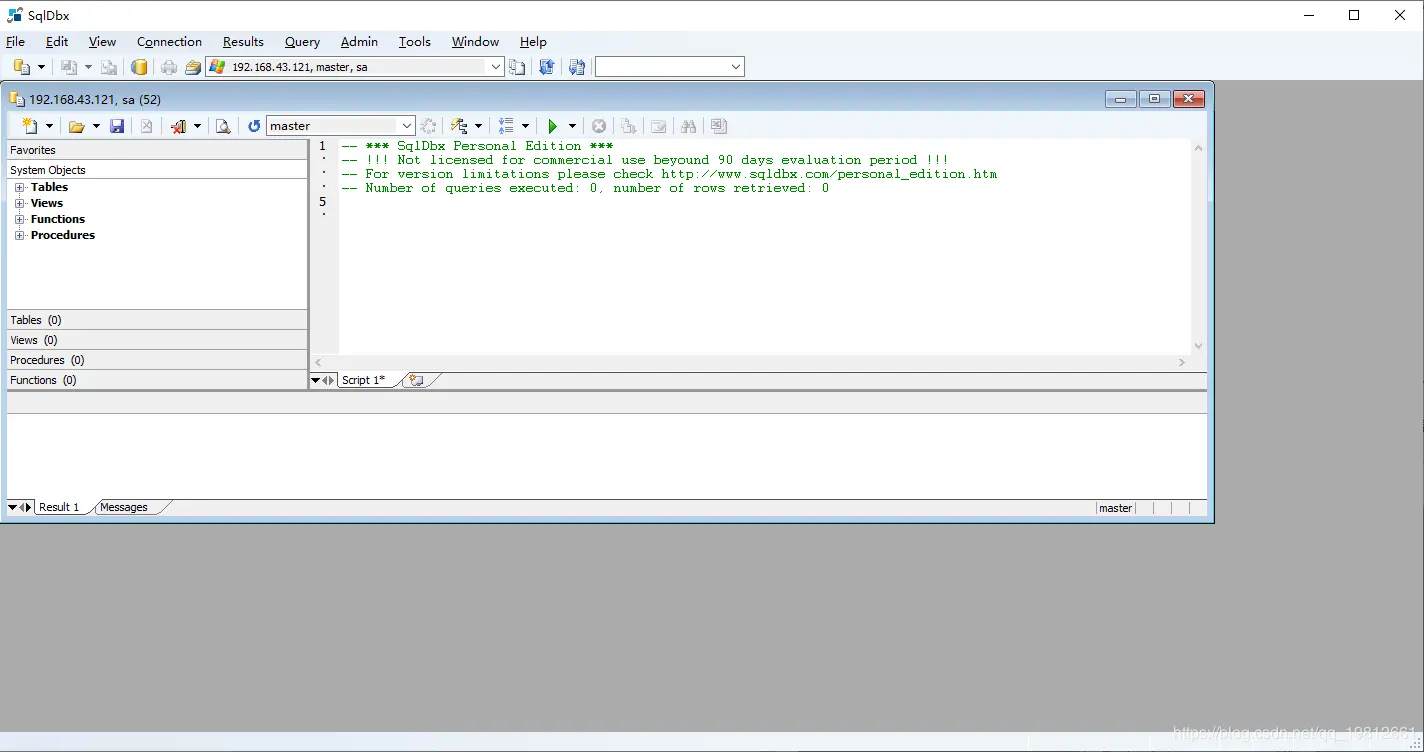Image resolution: width=1424 pixels, height=752 pixels.
Task: Expand the Functions tree node
Action: [x=20, y=219]
